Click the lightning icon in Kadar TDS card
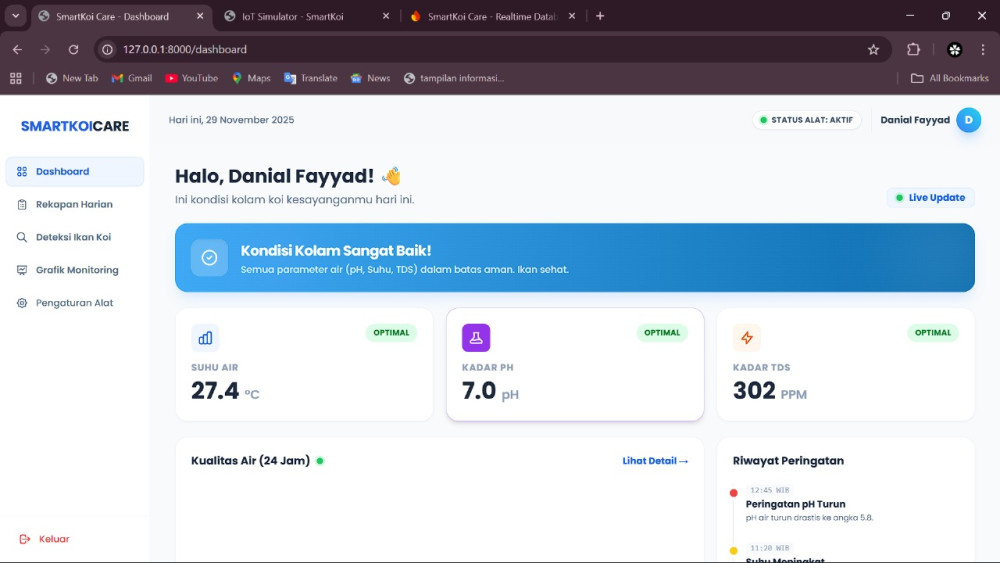The width and height of the screenshot is (1000, 563). (747, 338)
